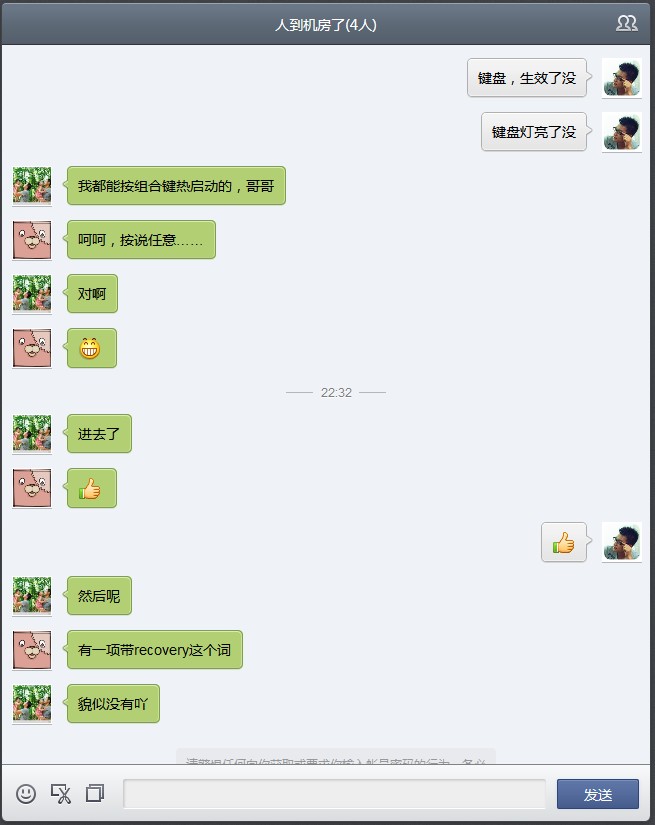This screenshot has width=655, height=825.
Task: Select the message 有一项带recovery这个词
Action: pyautogui.click(x=155, y=650)
